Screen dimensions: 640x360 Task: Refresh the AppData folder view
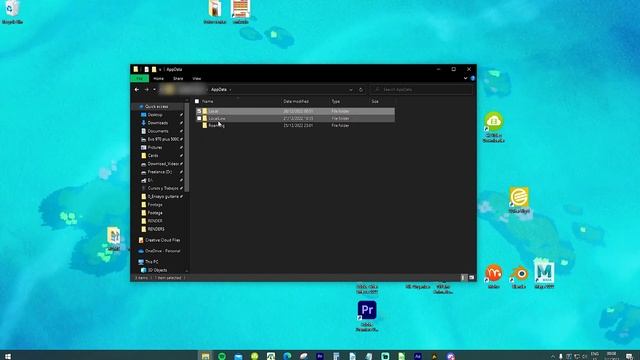[x=361, y=90]
